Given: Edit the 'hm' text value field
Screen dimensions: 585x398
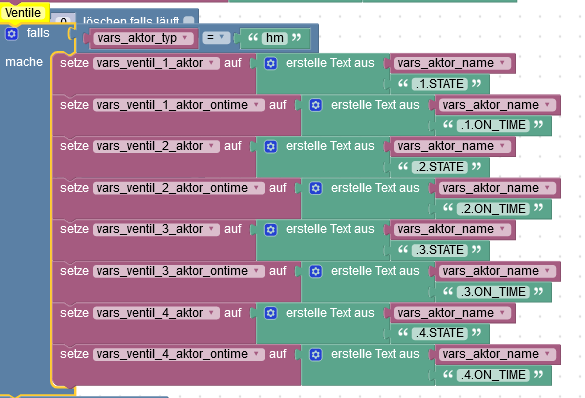Looking at the screenshot, I should (275, 38).
